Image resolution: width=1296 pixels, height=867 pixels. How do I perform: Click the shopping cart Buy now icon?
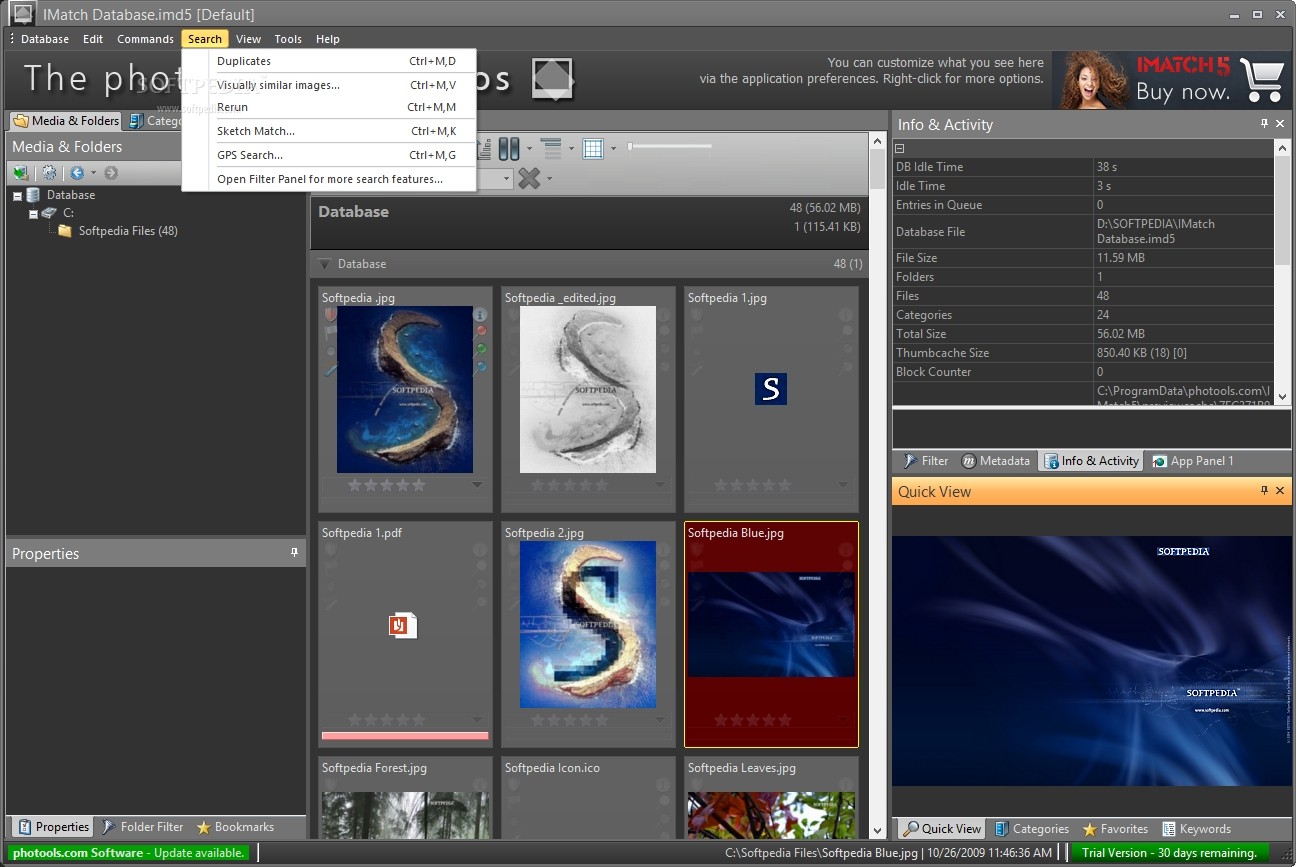point(1262,80)
